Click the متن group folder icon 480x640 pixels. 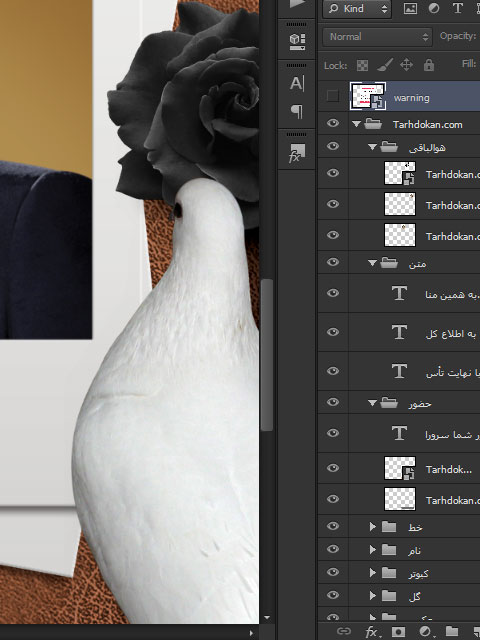point(389,262)
